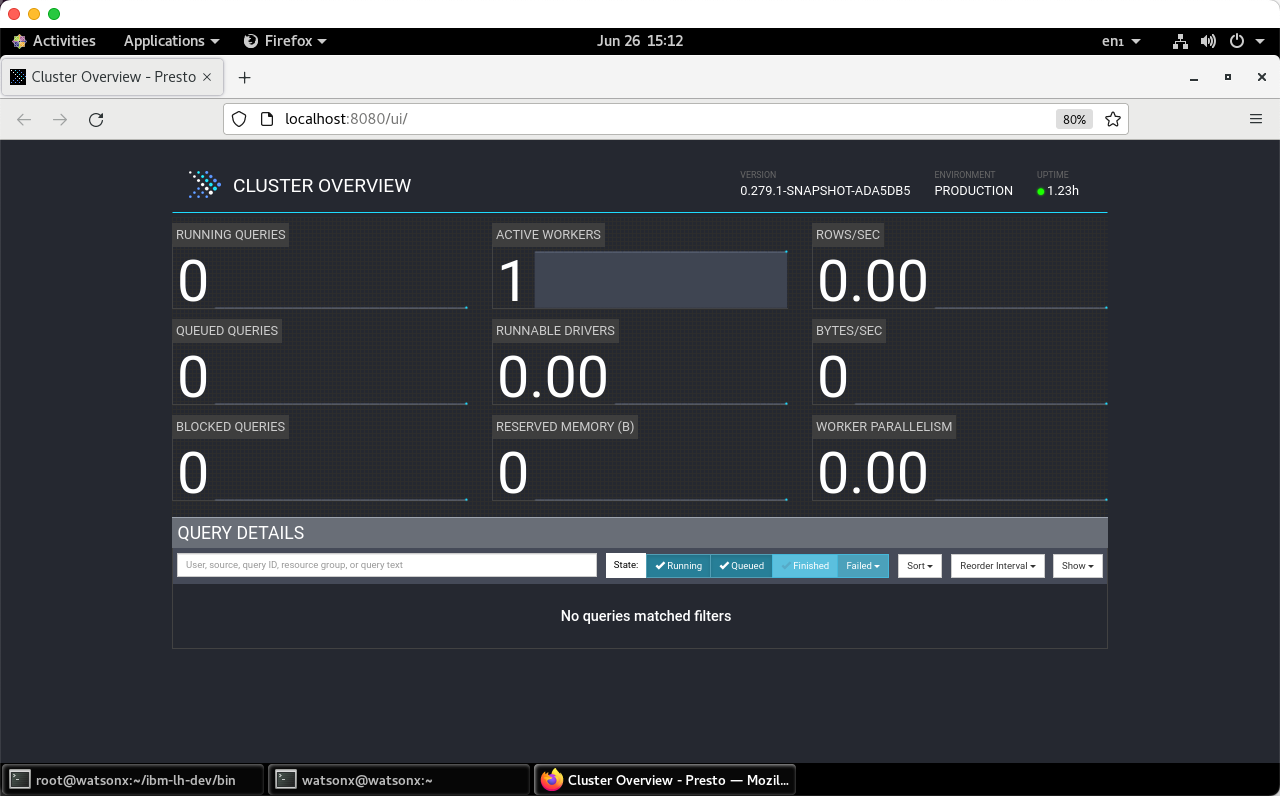Viewport: 1280px width, 796px height.
Task: Switch to root@watsonx terminal window
Action: click(133, 780)
